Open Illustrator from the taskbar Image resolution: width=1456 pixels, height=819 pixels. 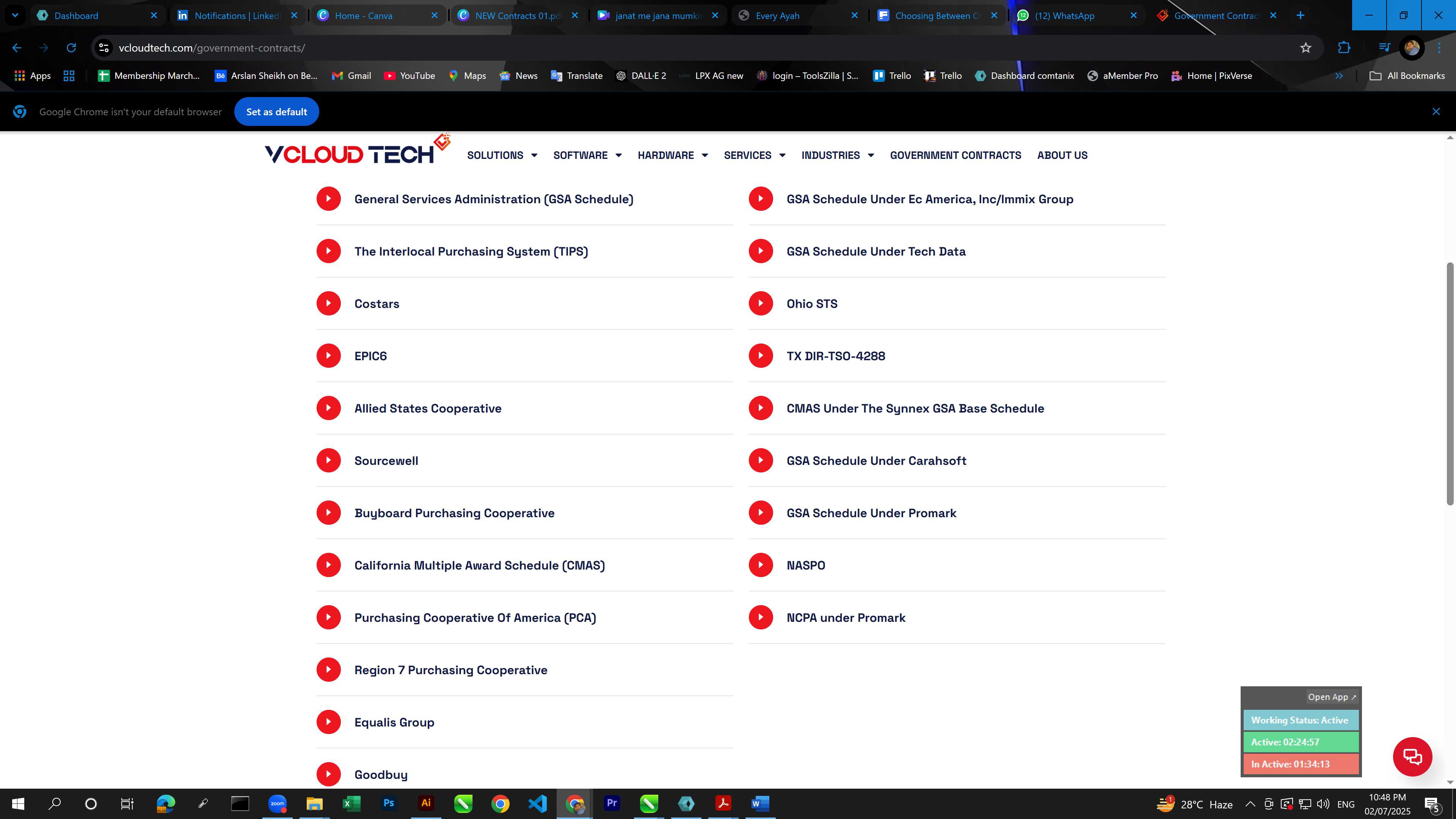coord(425,803)
